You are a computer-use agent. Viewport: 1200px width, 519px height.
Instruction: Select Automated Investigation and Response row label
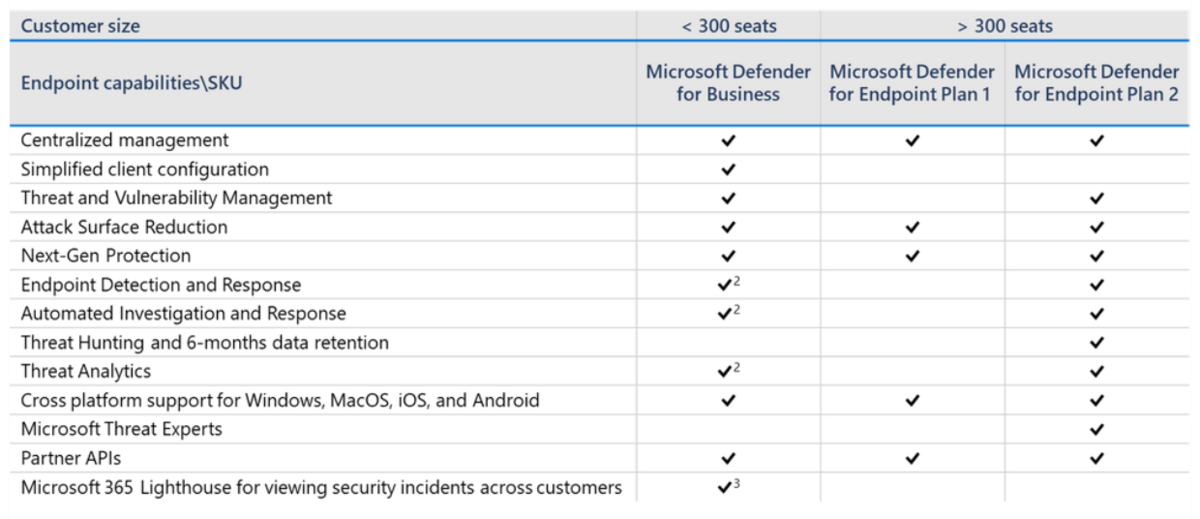click(183, 314)
